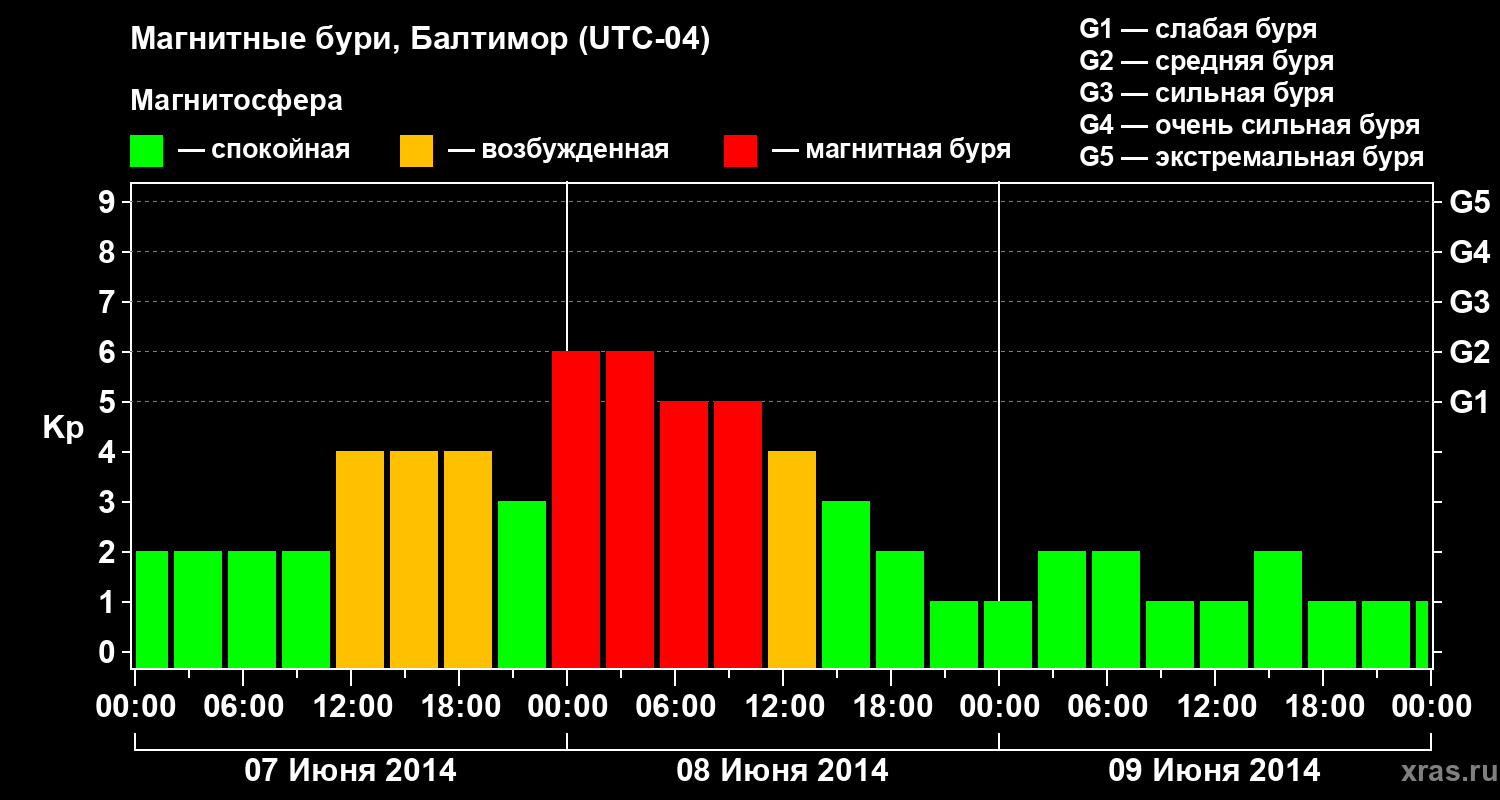The width and height of the screenshot is (1500, 800).
Task: Click the orange Kp 4 bar at 18:00 on 07 June
Action: pyautogui.click(x=468, y=560)
